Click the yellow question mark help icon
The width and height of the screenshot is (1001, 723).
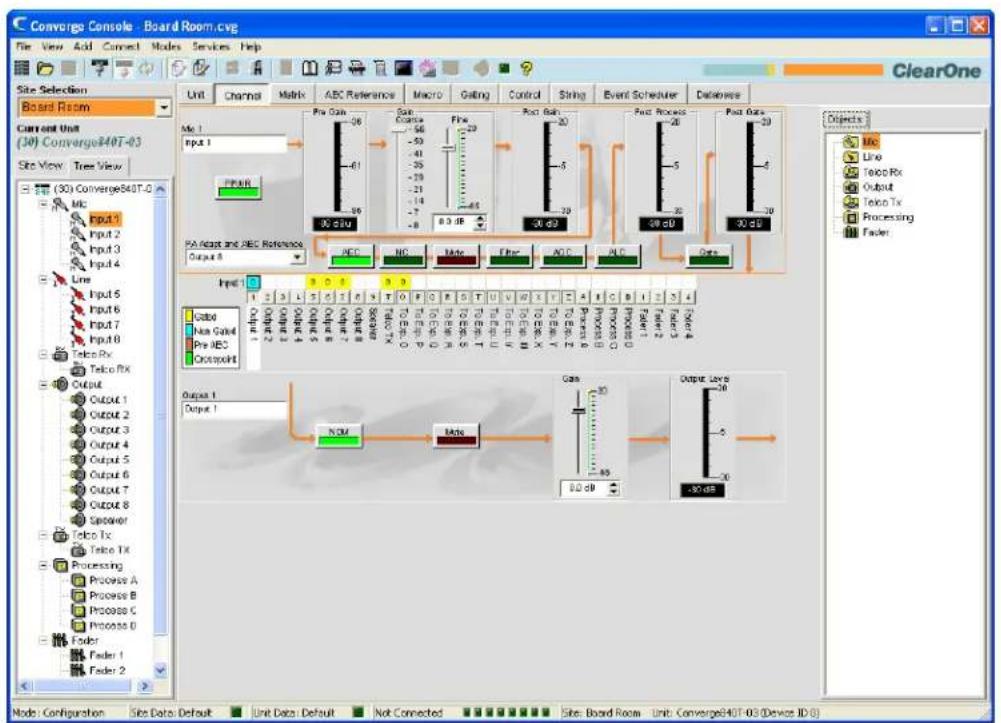click(526, 68)
